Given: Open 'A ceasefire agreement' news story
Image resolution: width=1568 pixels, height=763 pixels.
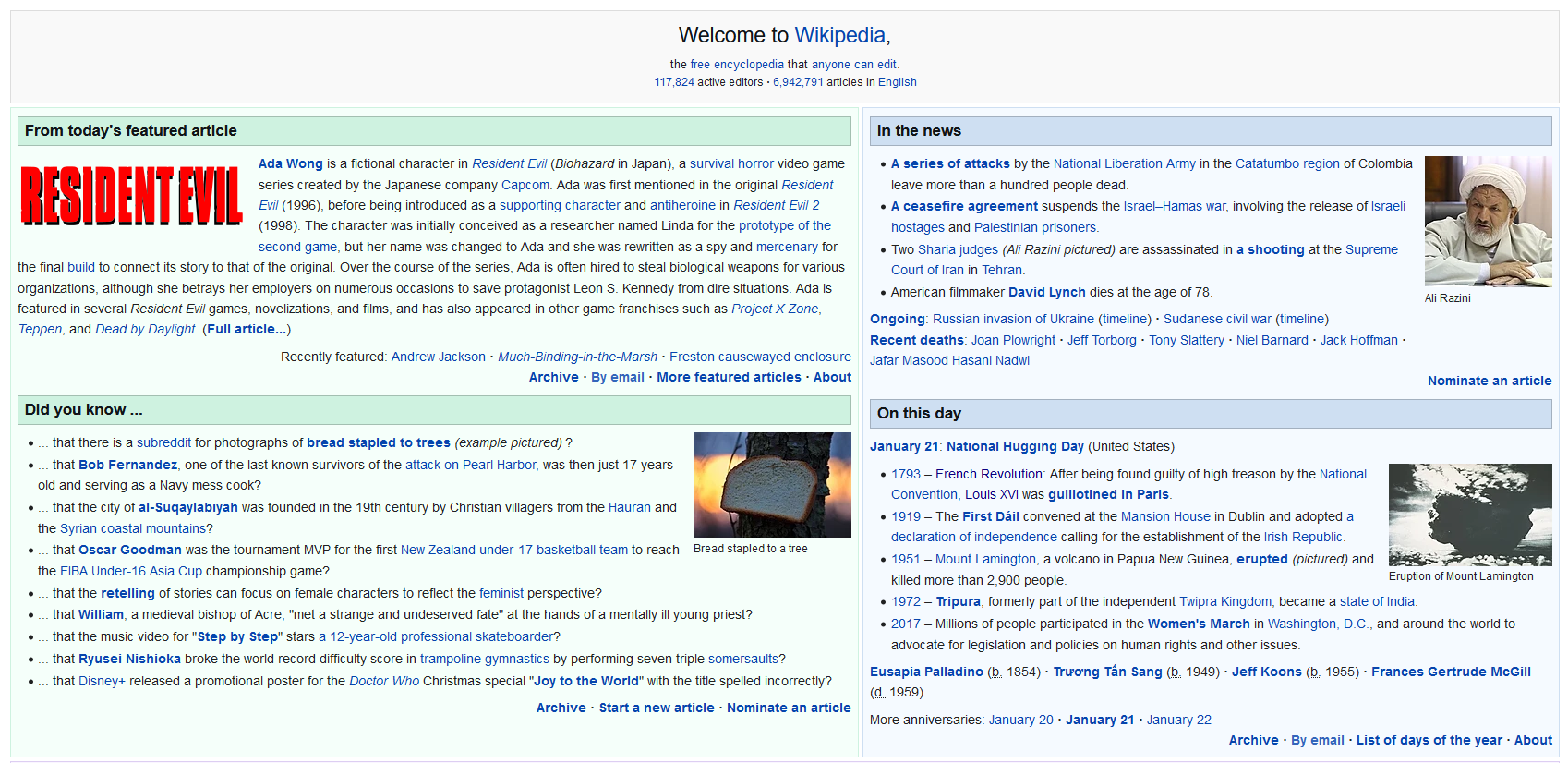Looking at the screenshot, I should coord(964,206).
